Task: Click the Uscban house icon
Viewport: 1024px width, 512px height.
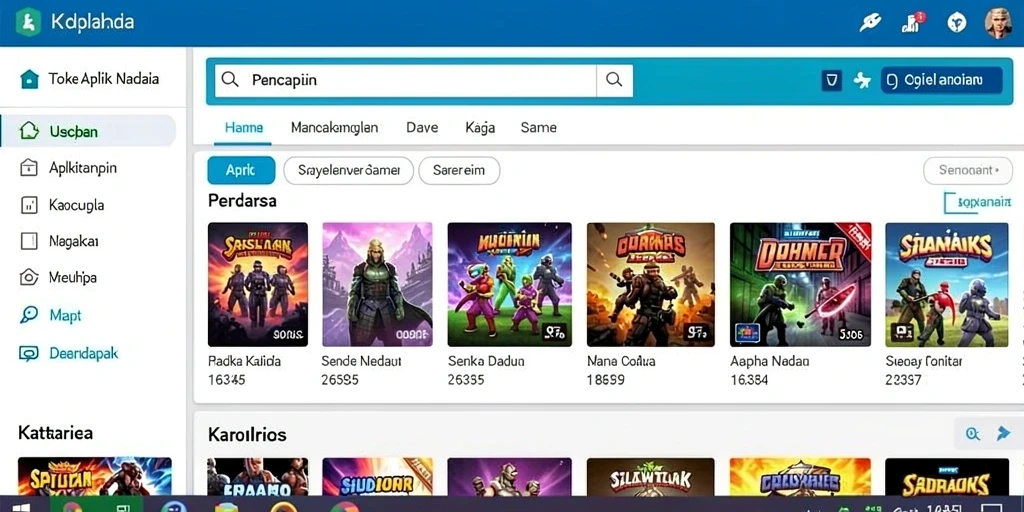Action: [x=29, y=131]
